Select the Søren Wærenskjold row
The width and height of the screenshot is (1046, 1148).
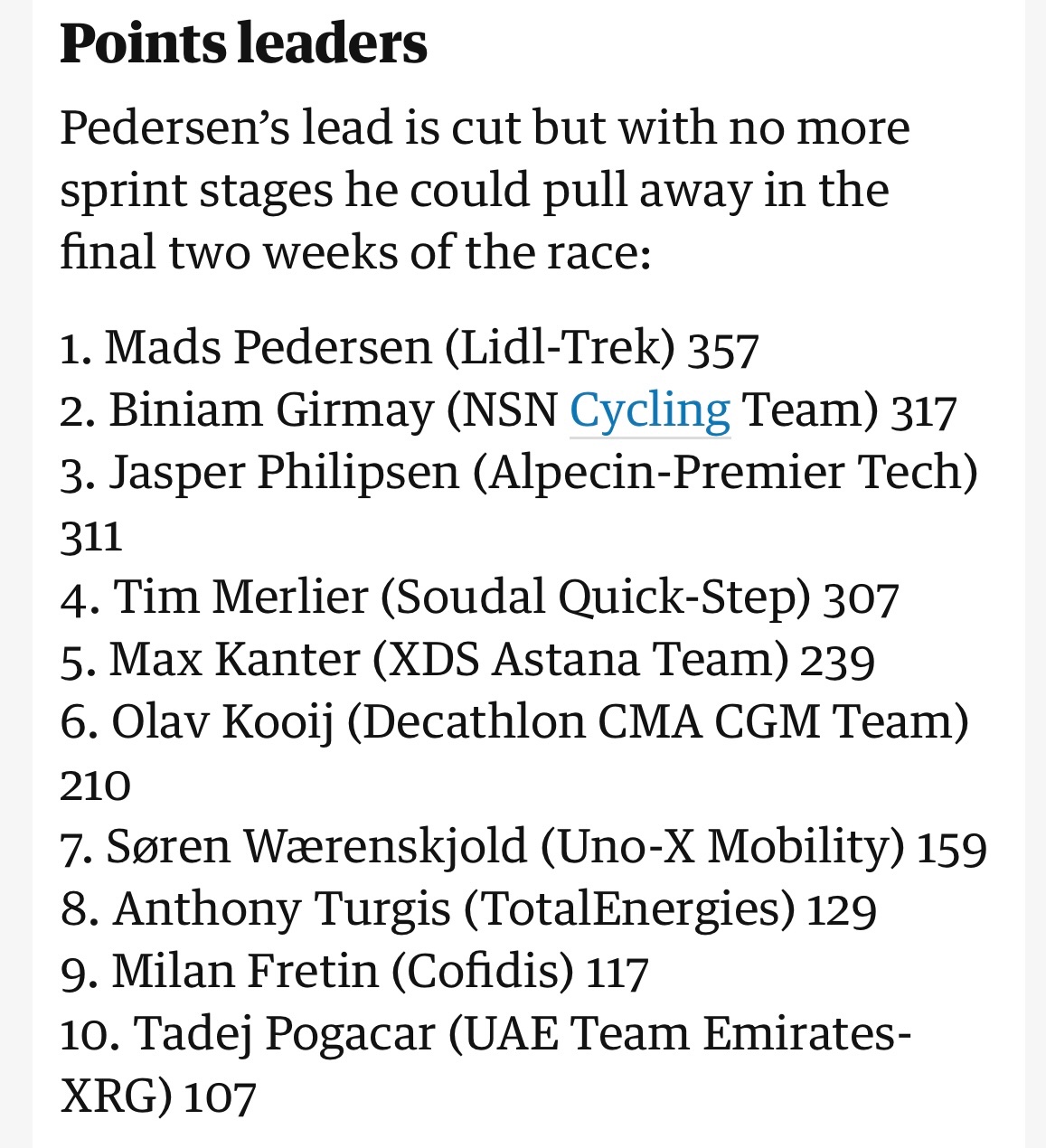pyautogui.click(x=523, y=847)
